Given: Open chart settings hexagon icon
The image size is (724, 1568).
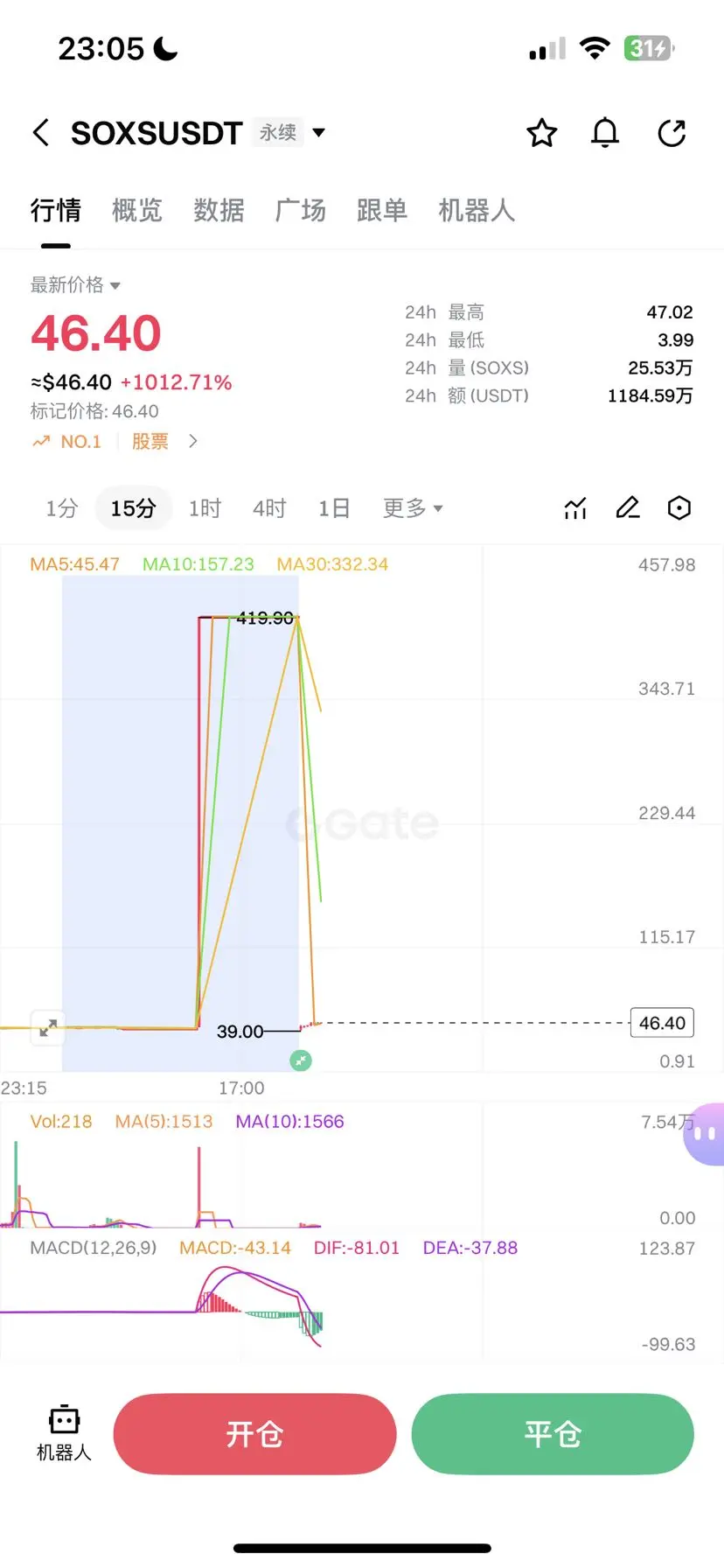Looking at the screenshot, I should (679, 507).
